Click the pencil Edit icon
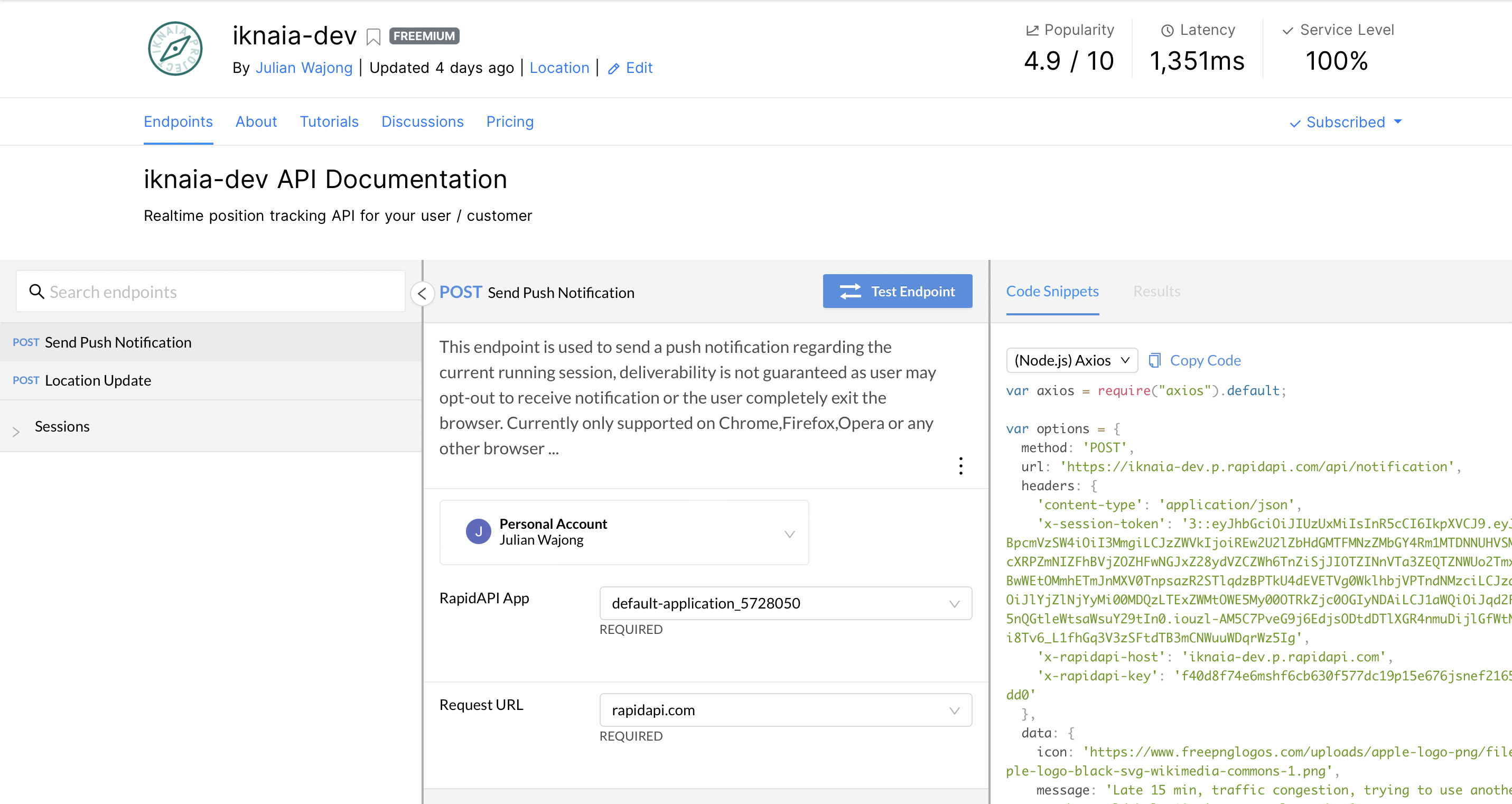The width and height of the screenshot is (1512, 804). coord(613,69)
